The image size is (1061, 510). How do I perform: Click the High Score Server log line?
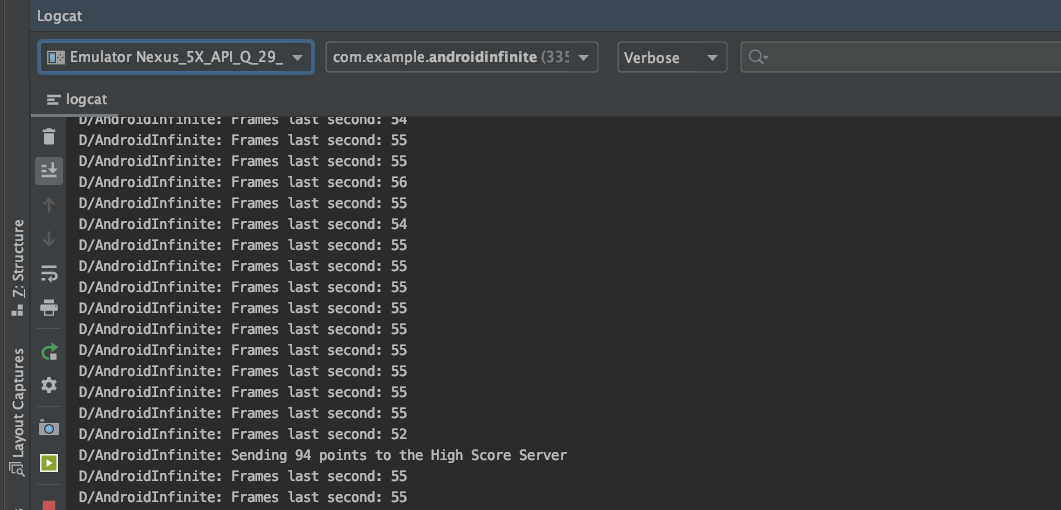tap(322, 455)
